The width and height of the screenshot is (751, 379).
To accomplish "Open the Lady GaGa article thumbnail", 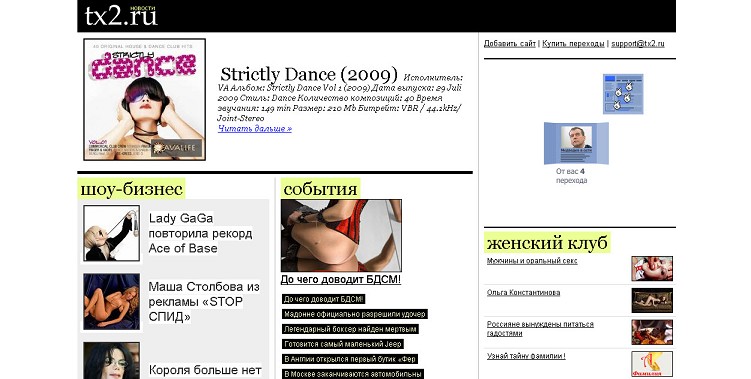I will click(x=112, y=233).
